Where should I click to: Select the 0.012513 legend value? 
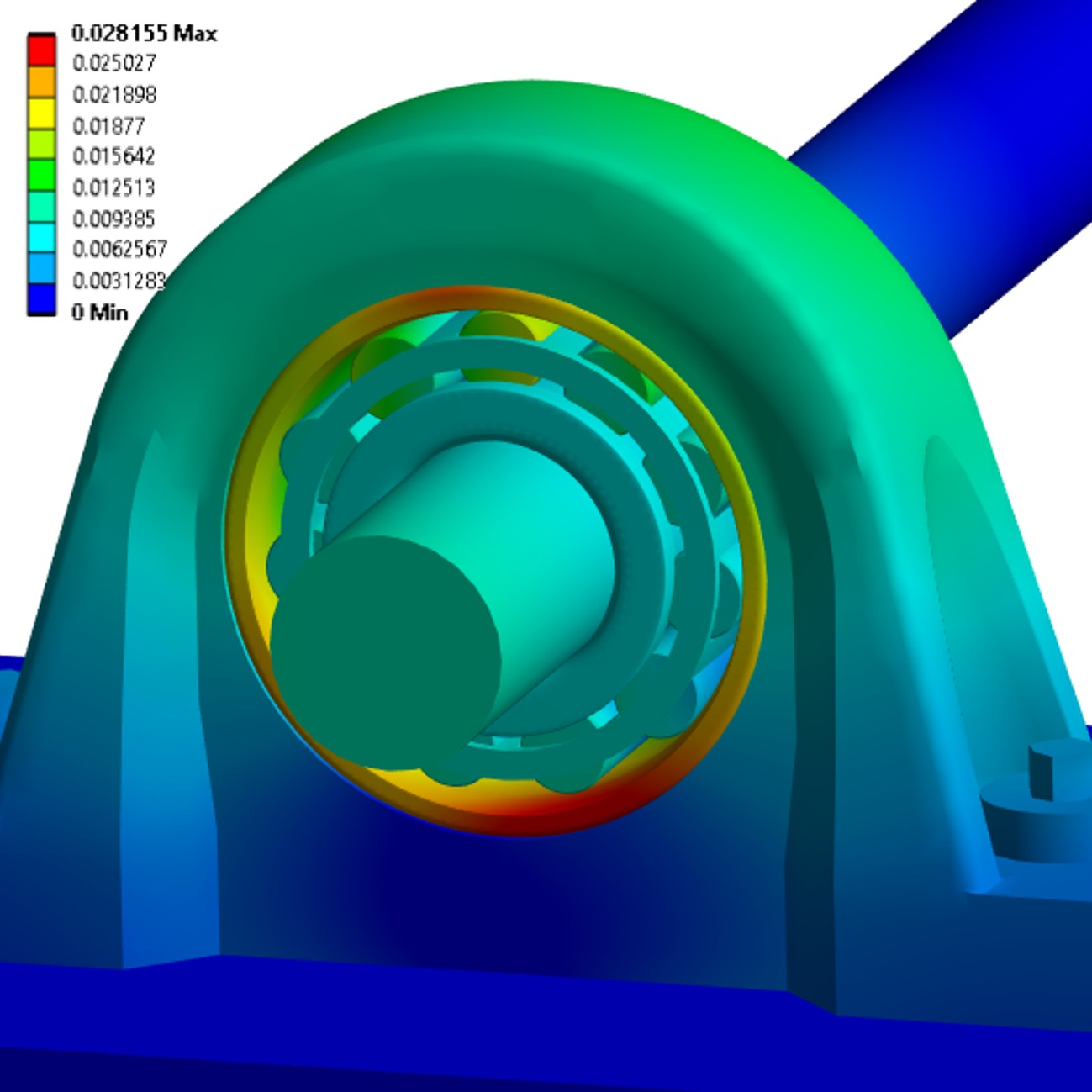click(x=113, y=187)
